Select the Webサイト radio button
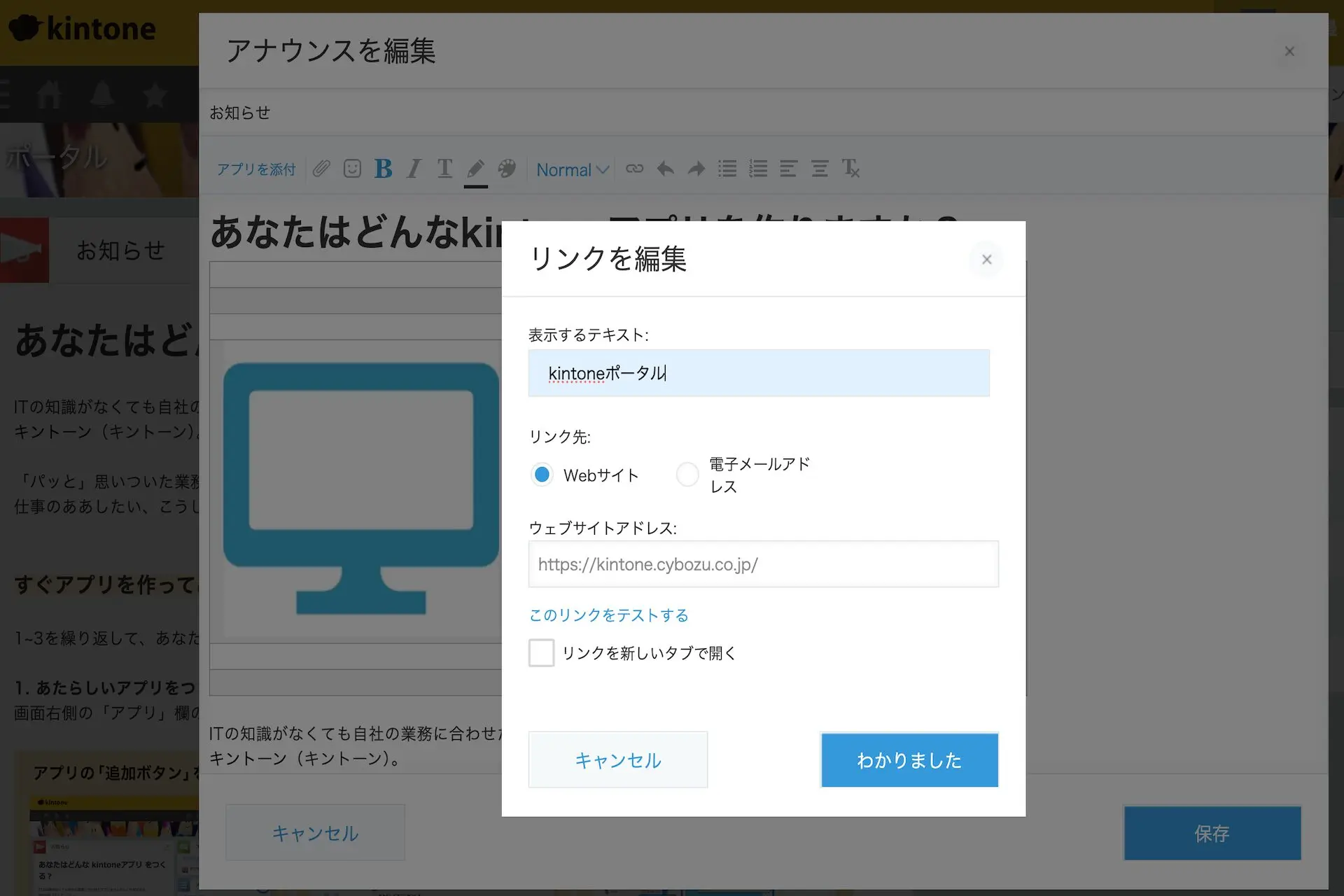Image resolution: width=1344 pixels, height=896 pixels. coord(542,475)
